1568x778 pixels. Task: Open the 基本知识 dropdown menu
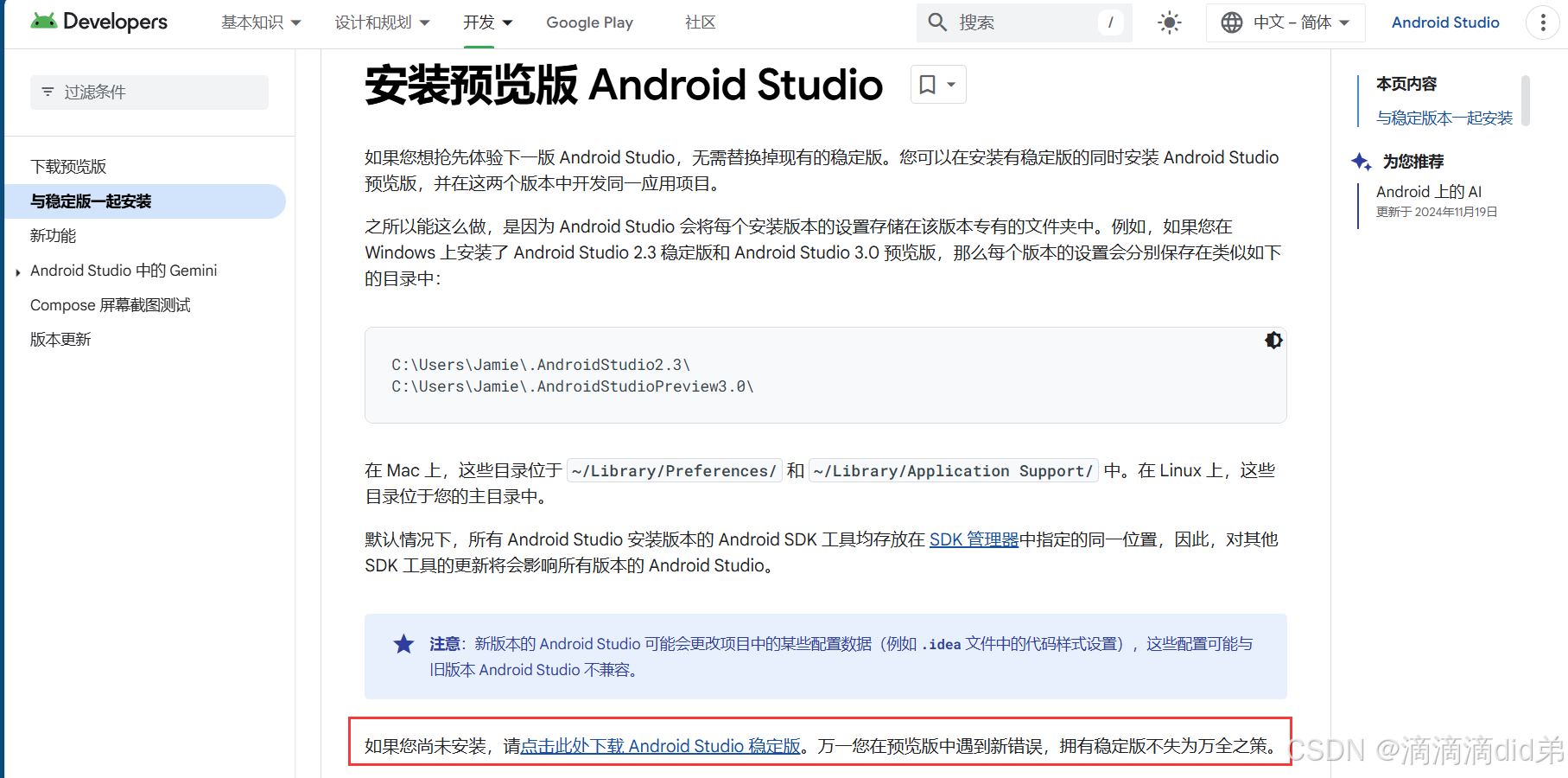click(261, 22)
